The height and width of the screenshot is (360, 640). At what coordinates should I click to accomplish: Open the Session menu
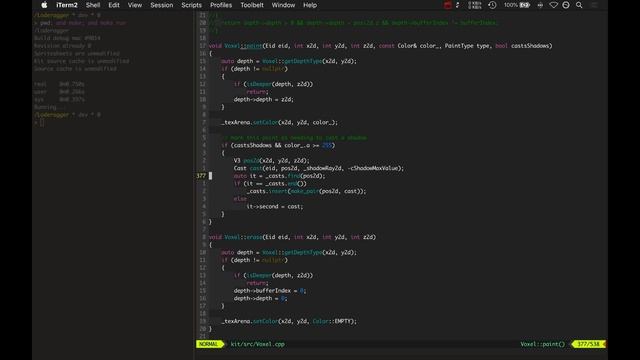[162, 5]
